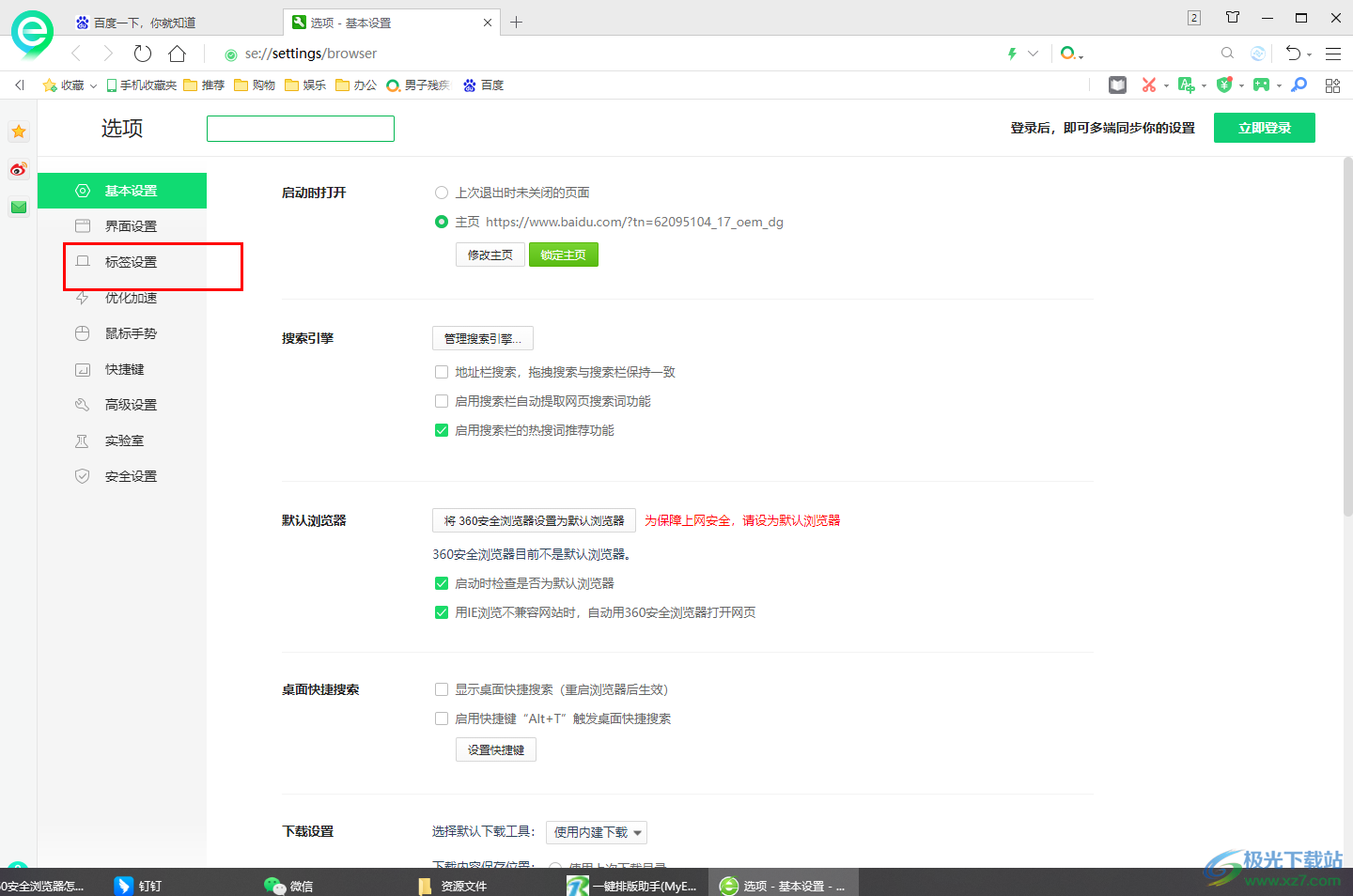Open the extensions grid icon
The image size is (1353, 896).
(1332, 85)
